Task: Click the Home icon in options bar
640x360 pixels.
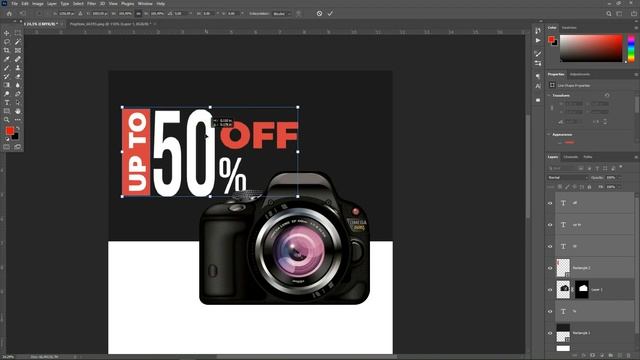Action: pyautogui.click(x=9, y=13)
